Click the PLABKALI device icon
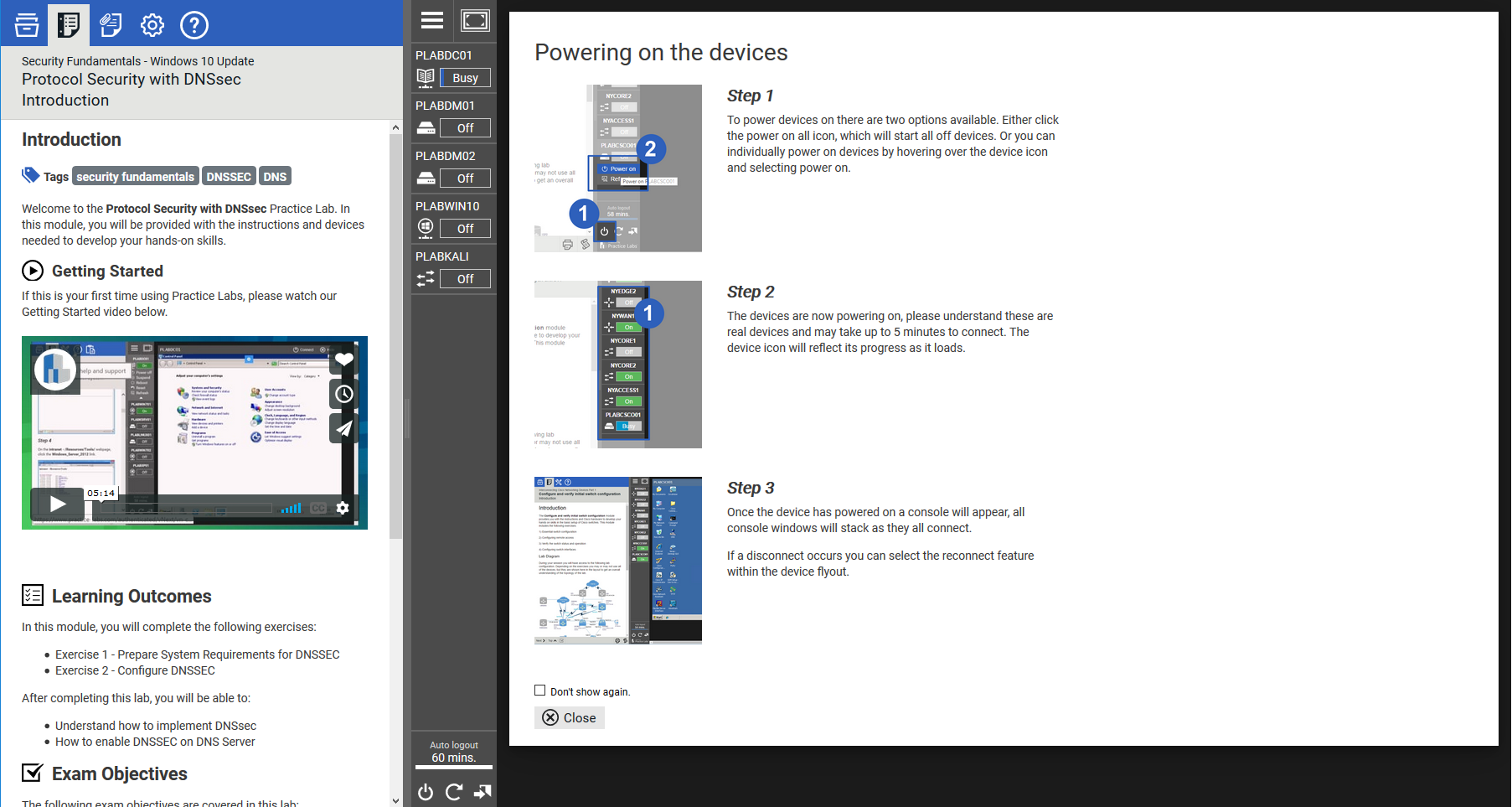 click(x=426, y=278)
